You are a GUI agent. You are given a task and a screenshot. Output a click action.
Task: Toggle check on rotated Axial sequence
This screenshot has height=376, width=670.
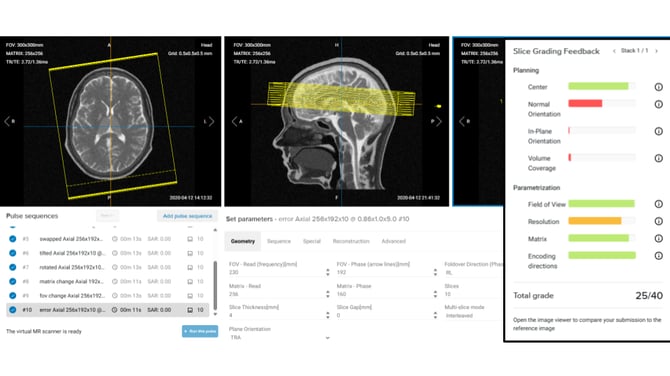click(x=13, y=267)
